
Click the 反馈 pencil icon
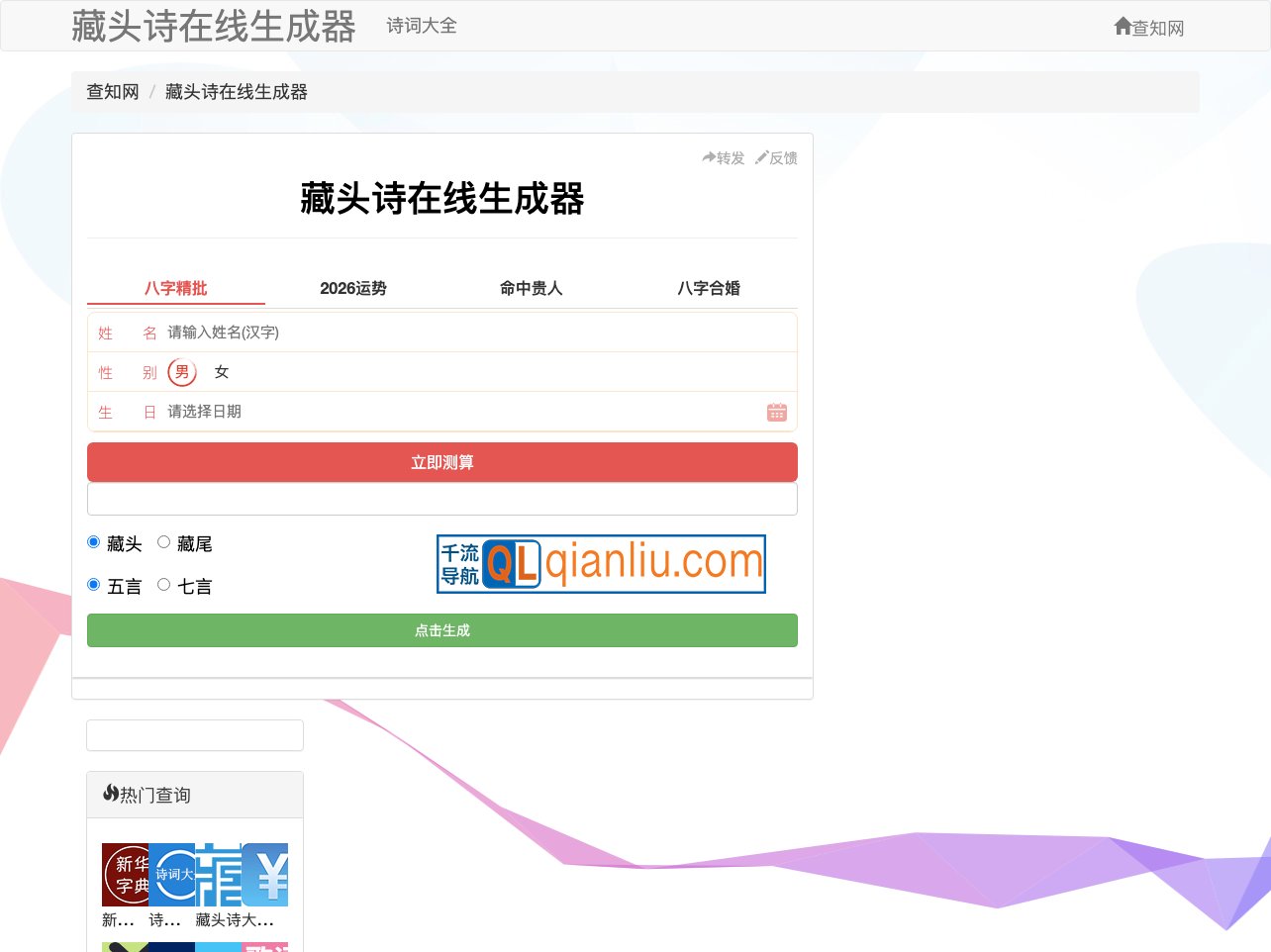click(761, 156)
